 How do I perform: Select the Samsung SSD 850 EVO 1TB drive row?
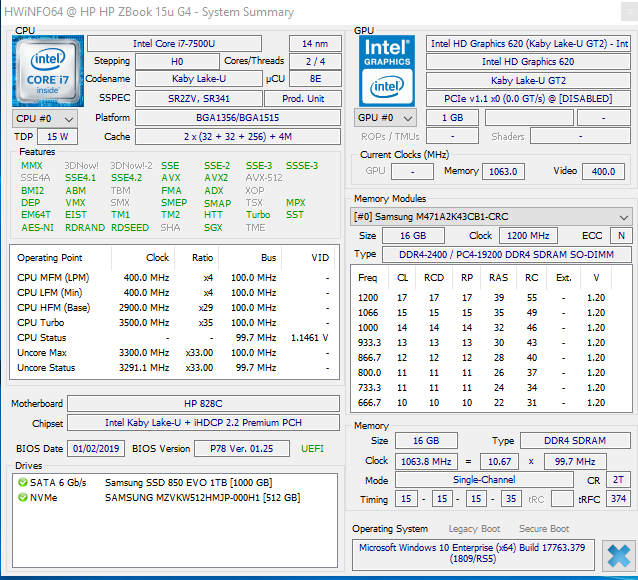175,483
